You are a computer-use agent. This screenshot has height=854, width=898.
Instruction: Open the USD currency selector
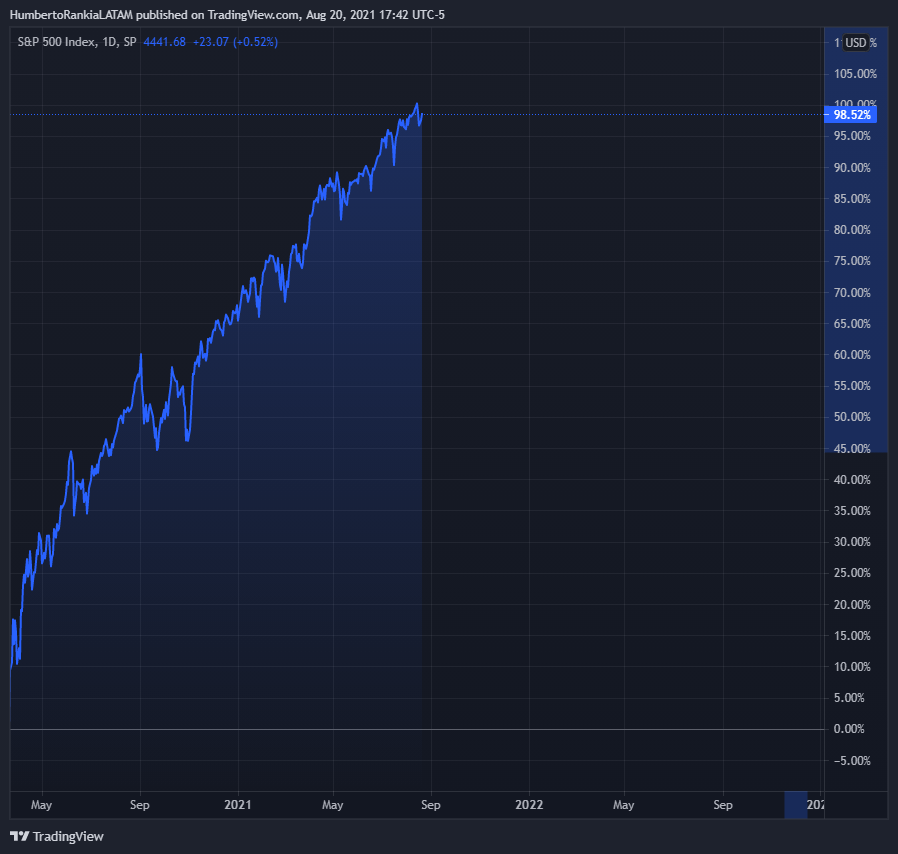coord(856,42)
